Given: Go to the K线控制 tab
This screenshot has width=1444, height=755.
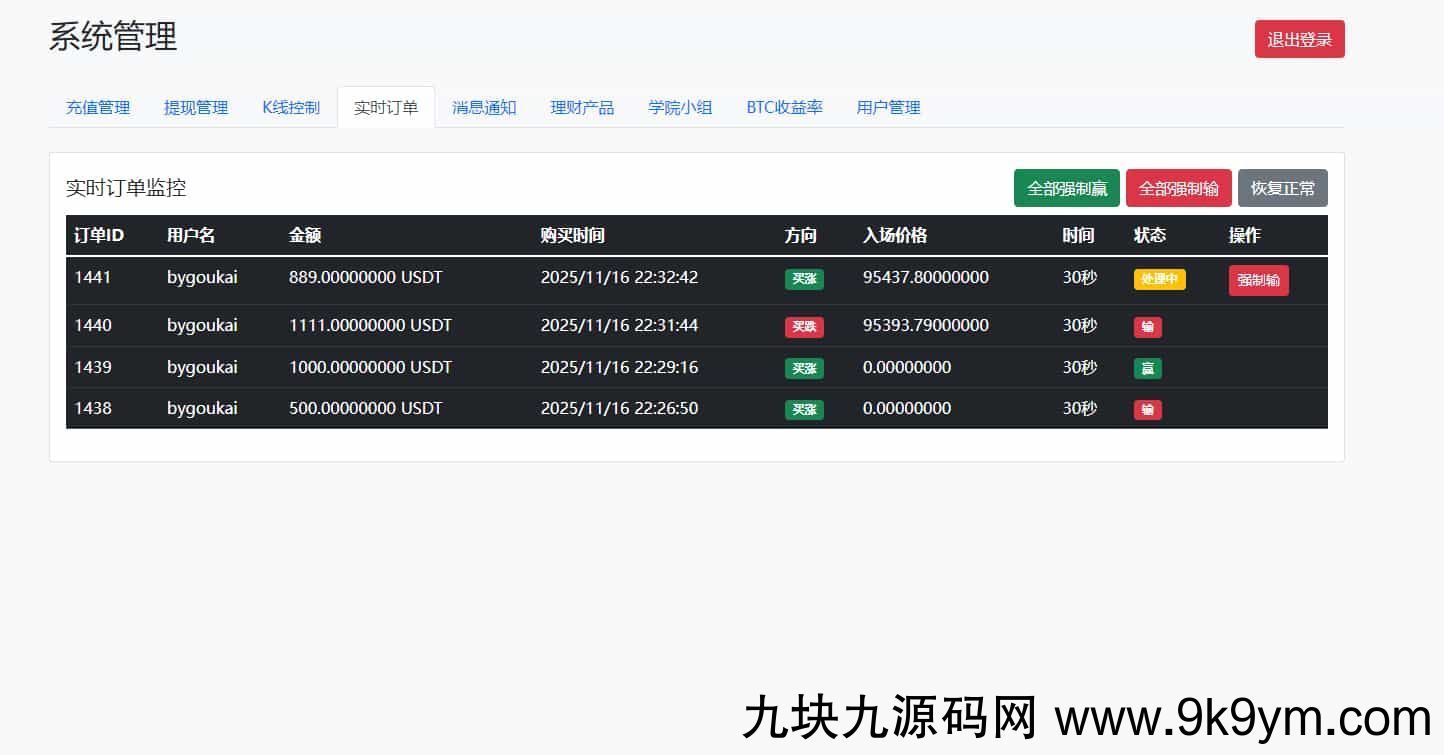Looking at the screenshot, I should (291, 107).
